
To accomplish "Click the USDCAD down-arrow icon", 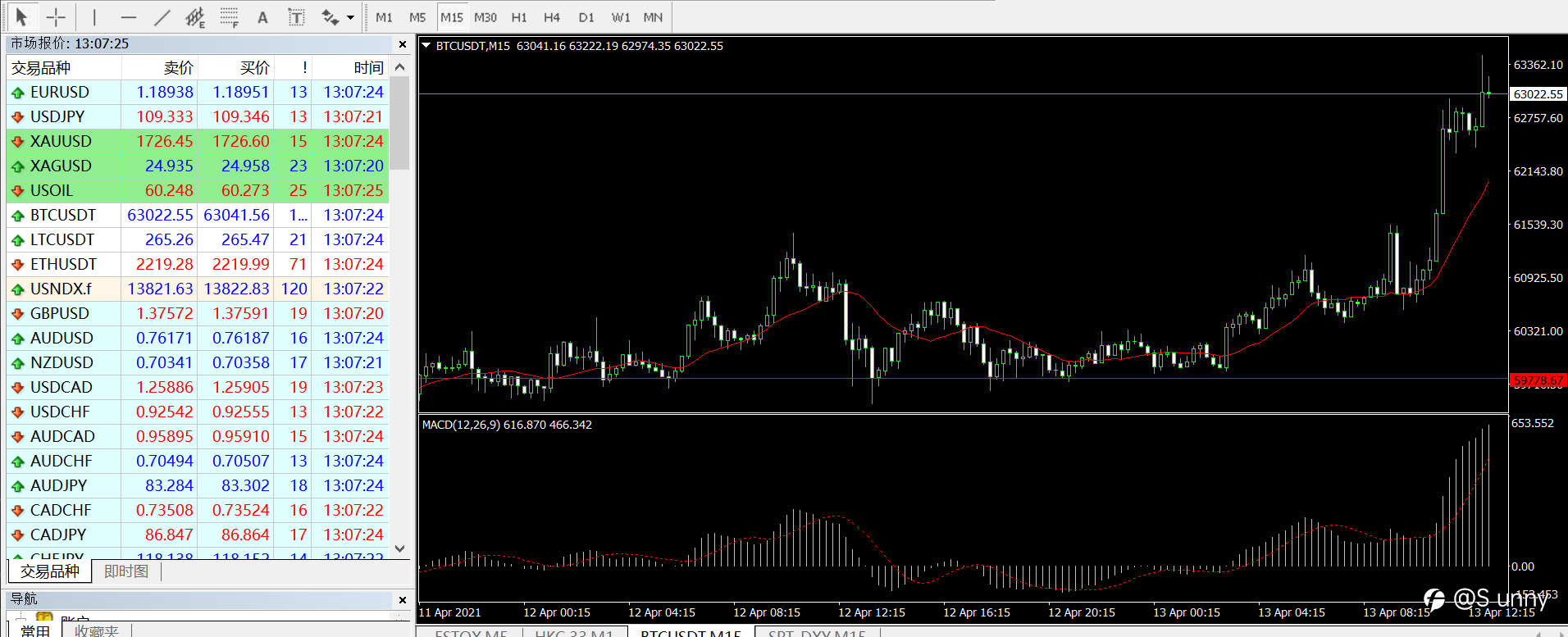I will pyautogui.click(x=18, y=388).
